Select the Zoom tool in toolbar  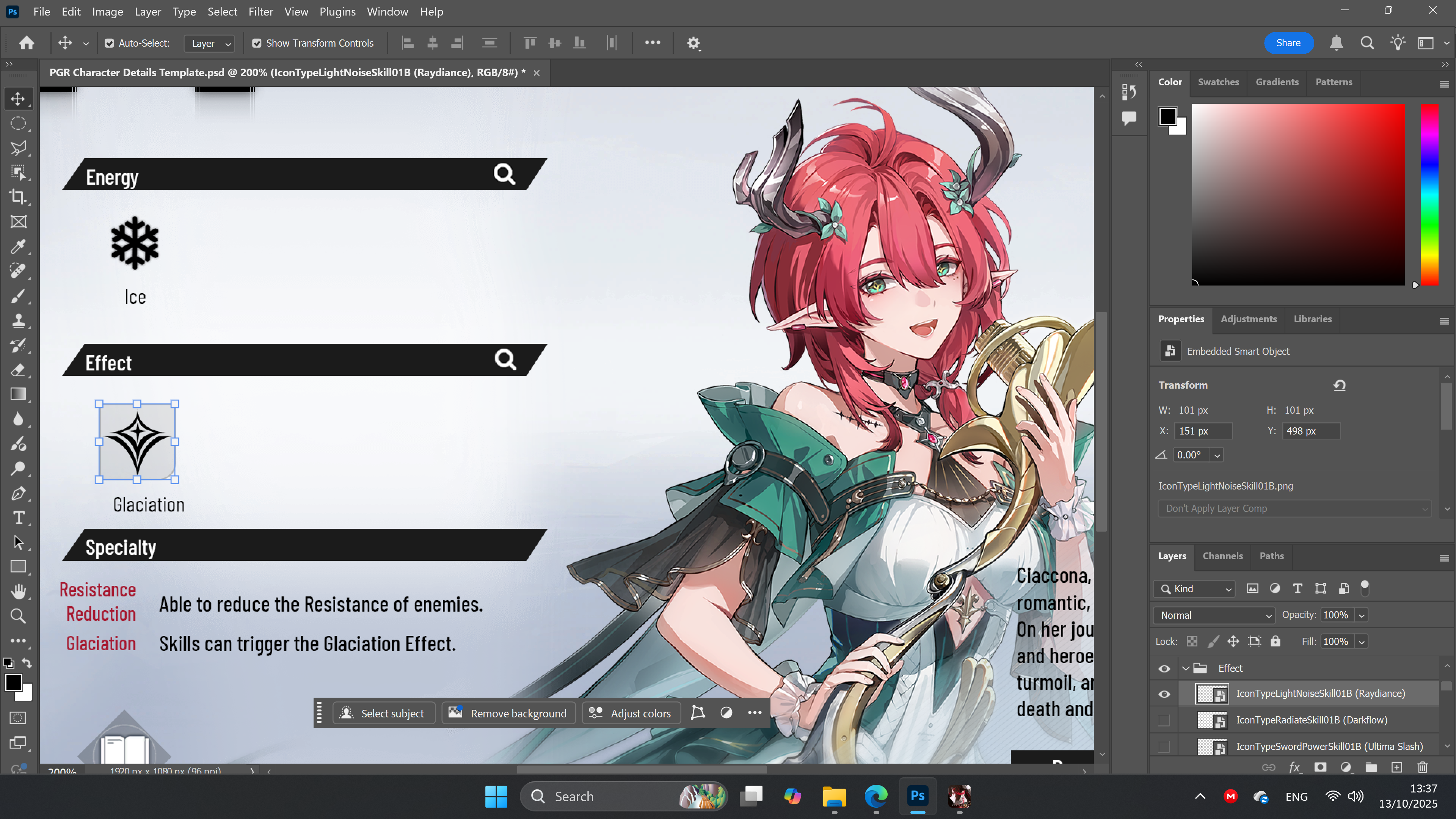coord(18,616)
